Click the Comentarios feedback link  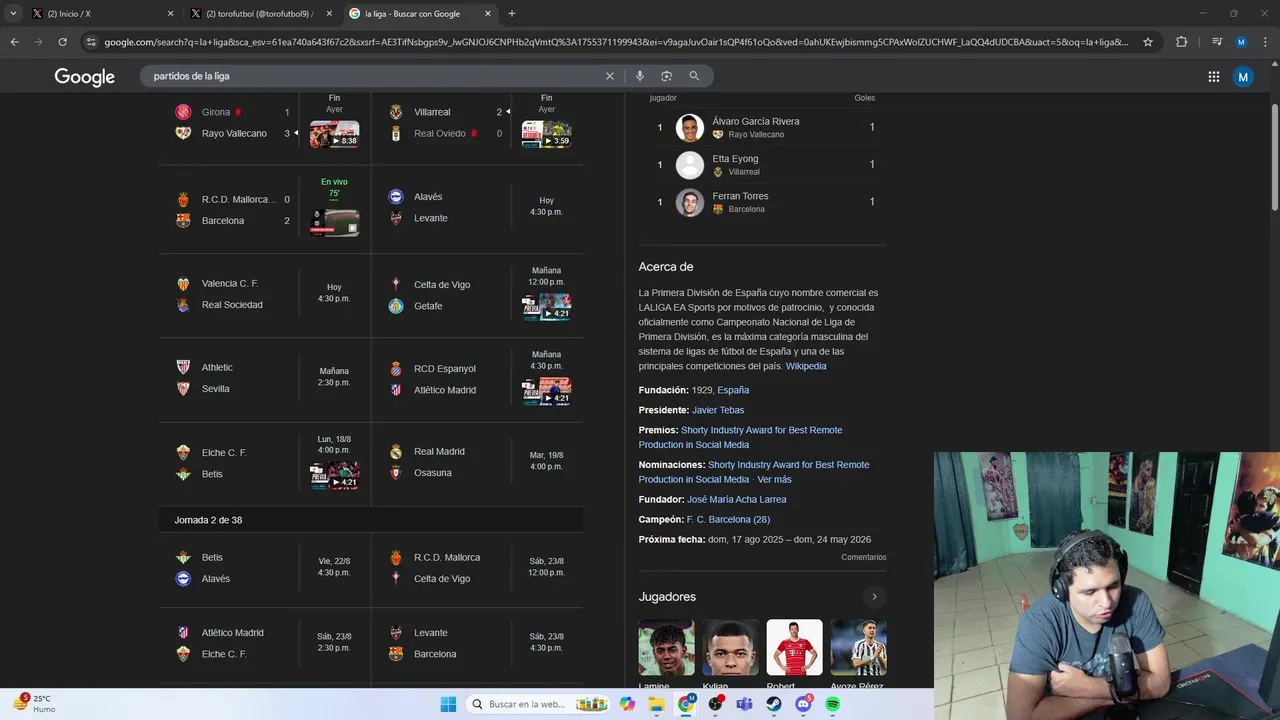pyautogui.click(x=863, y=557)
